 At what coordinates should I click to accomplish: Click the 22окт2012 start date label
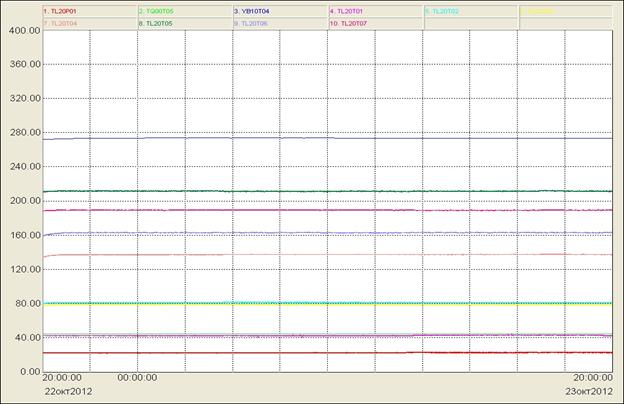(68, 391)
